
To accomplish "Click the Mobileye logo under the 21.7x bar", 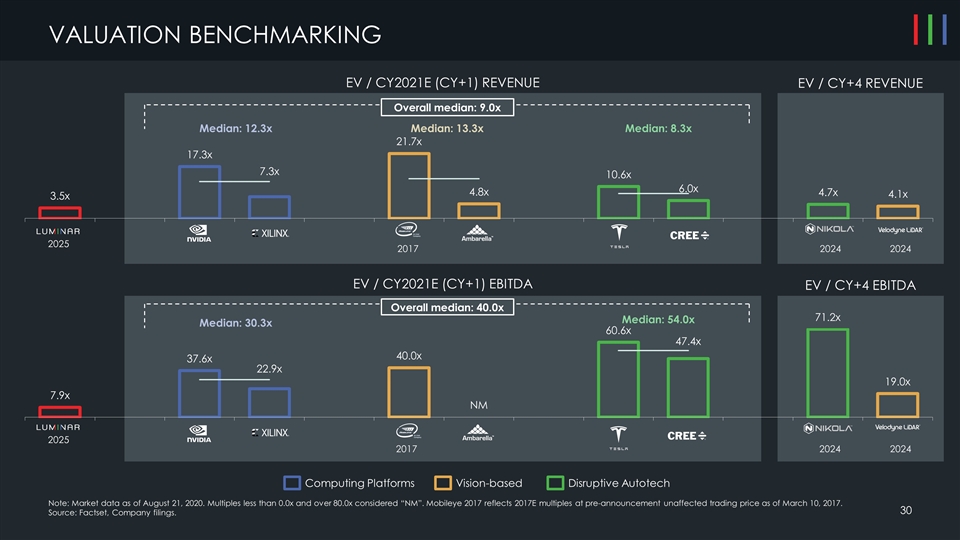I will coord(408,232).
